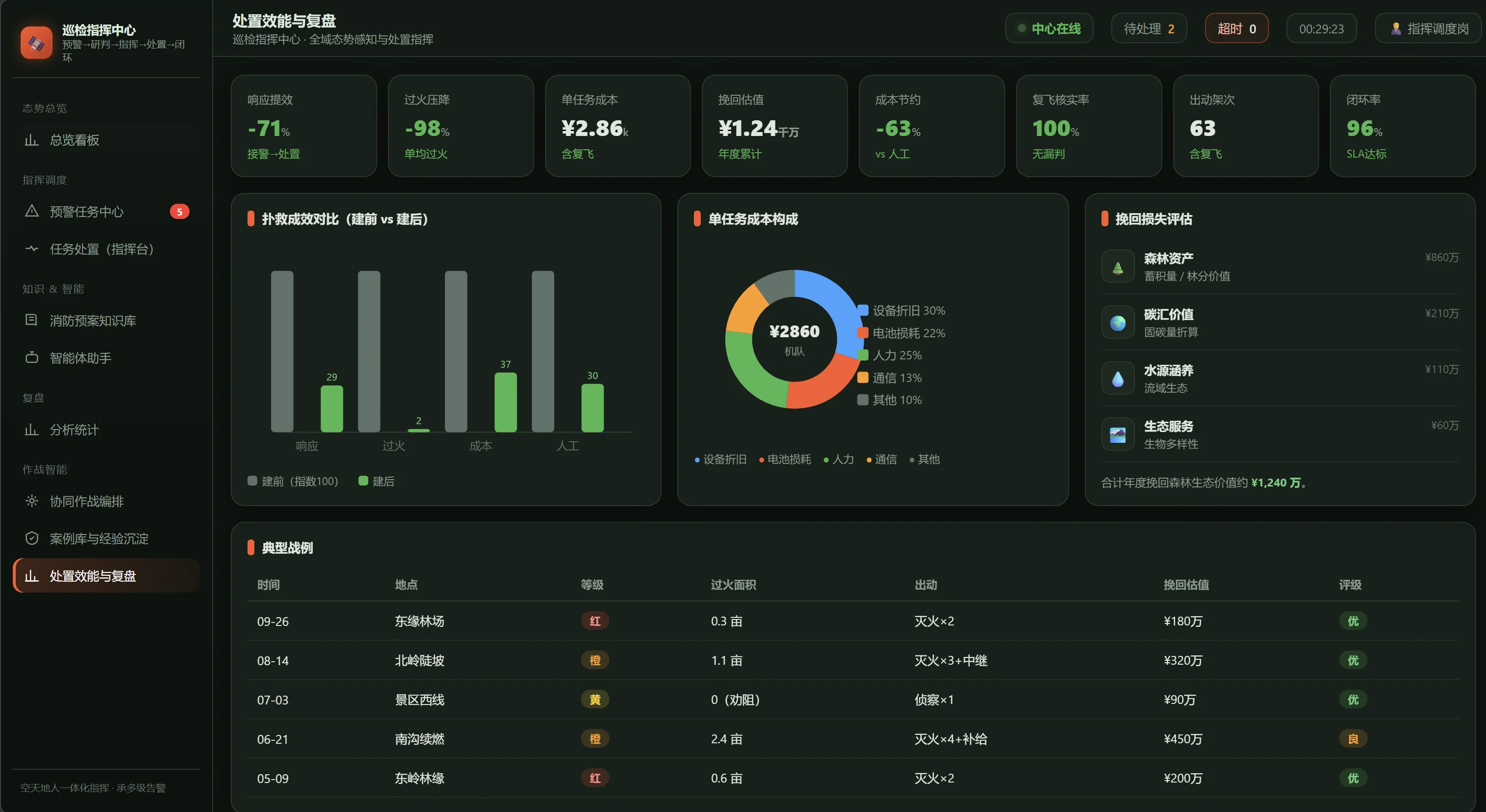
Task: Toggle 人力 in the bottom legend
Action: coord(839,459)
